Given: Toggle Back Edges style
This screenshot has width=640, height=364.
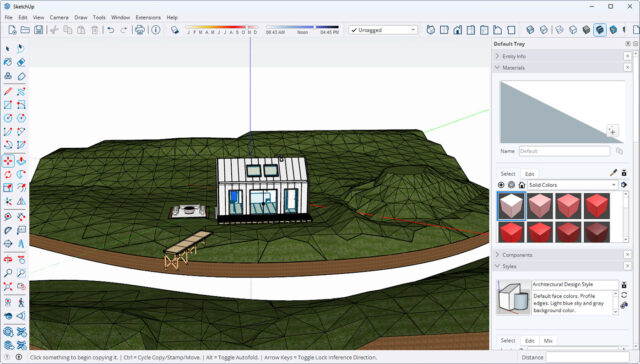Looking at the screenshot, I should [544, 30].
